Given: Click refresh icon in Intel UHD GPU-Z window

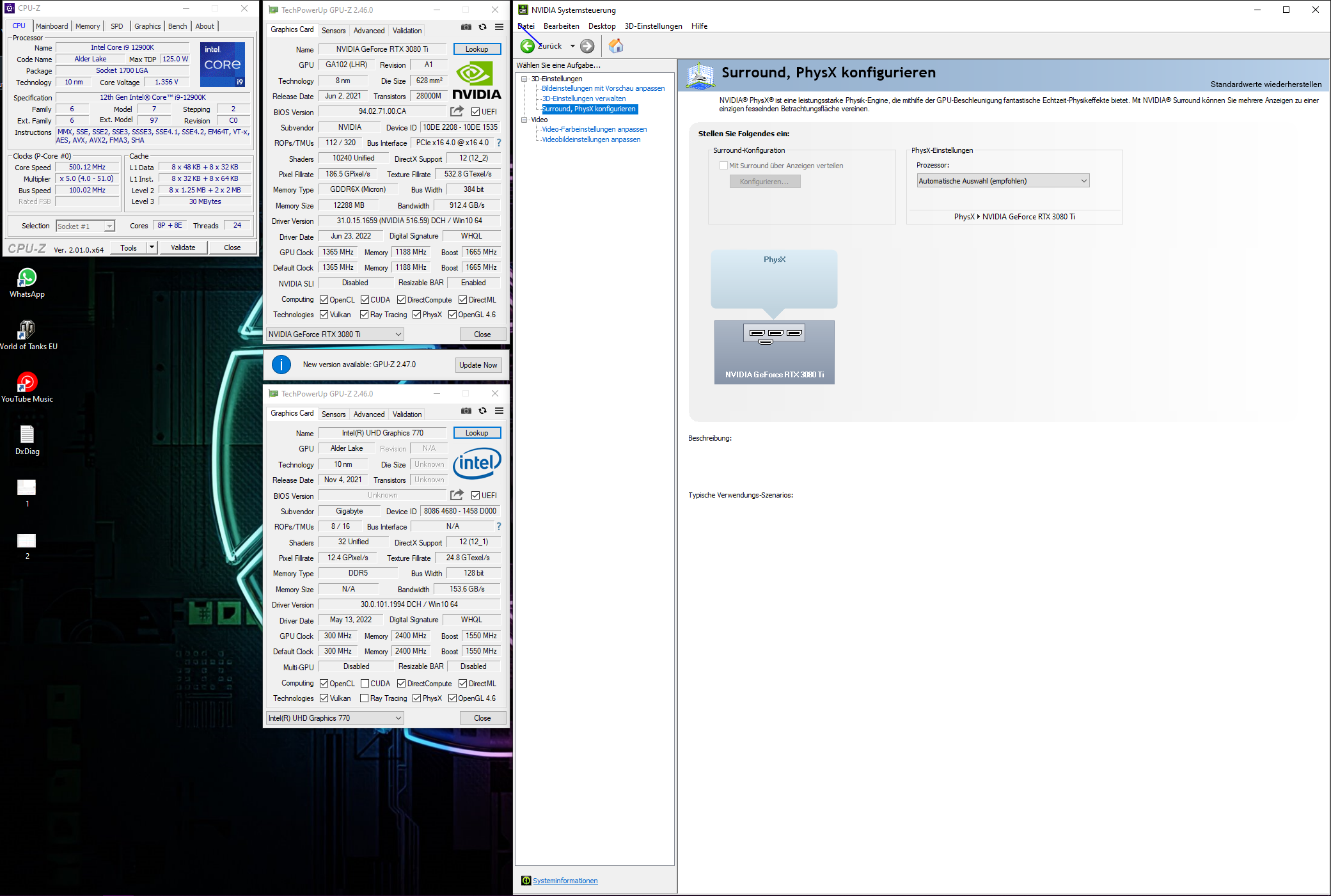Looking at the screenshot, I should [483, 411].
